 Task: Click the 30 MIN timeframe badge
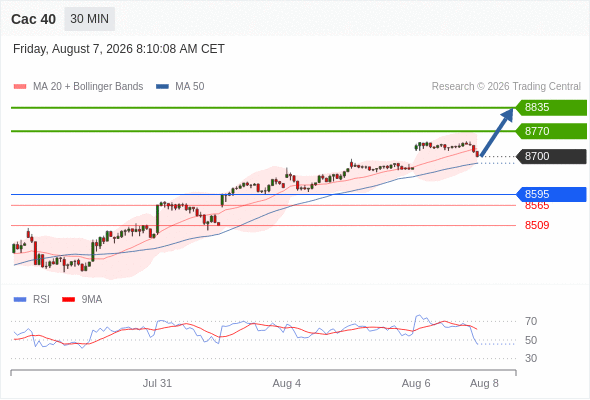[90, 19]
